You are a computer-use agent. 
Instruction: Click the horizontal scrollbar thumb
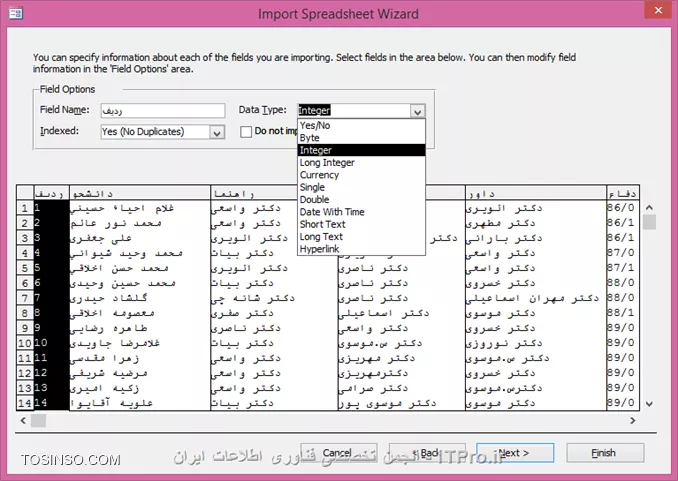(x=38, y=420)
